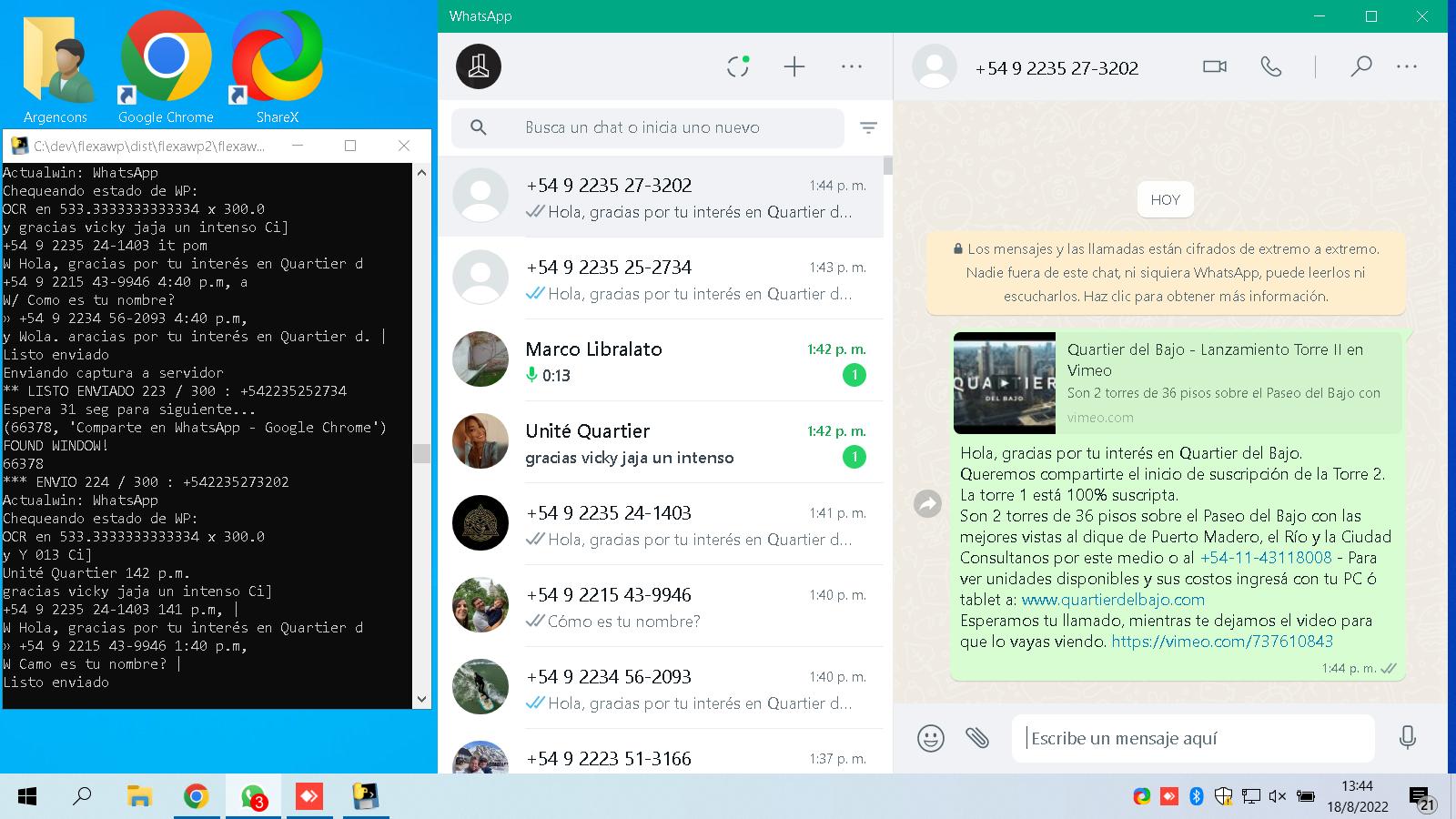Click ShareX tray icon
The height and width of the screenshot is (819, 1456).
[1142, 797]
